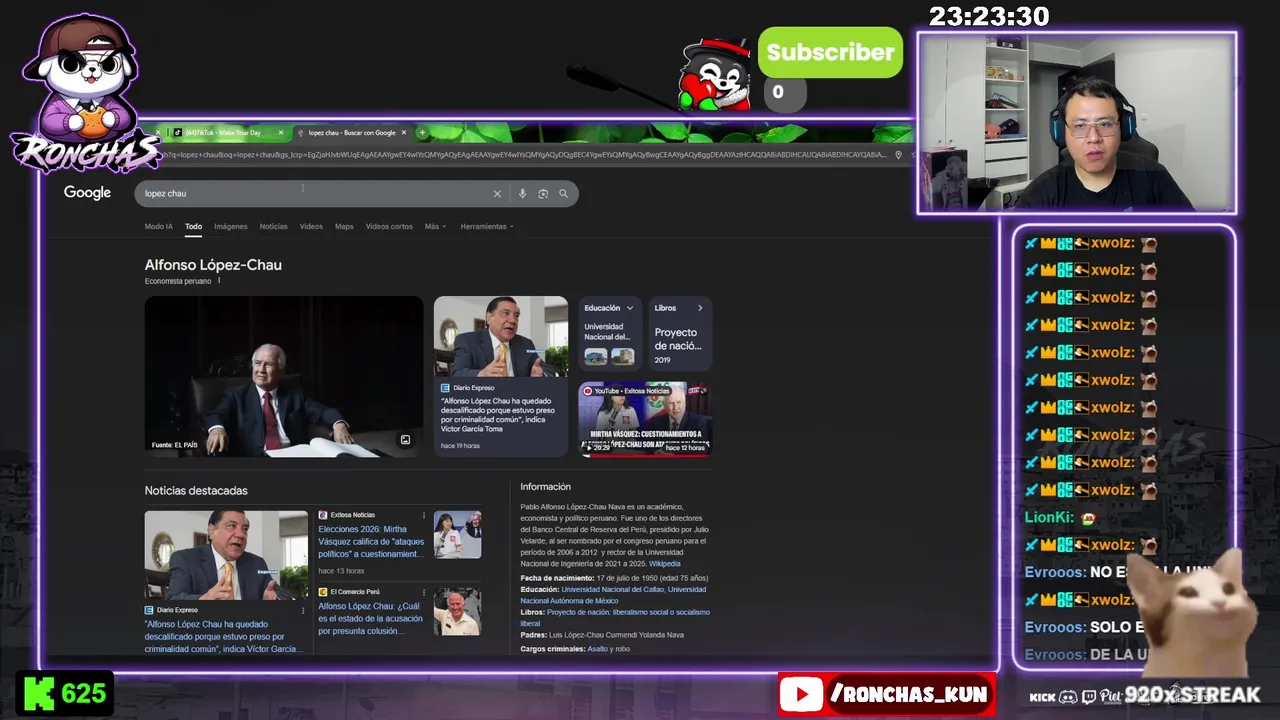Clear the search box with the X icon
This screenshot has height=720, width=1280.
497,194
